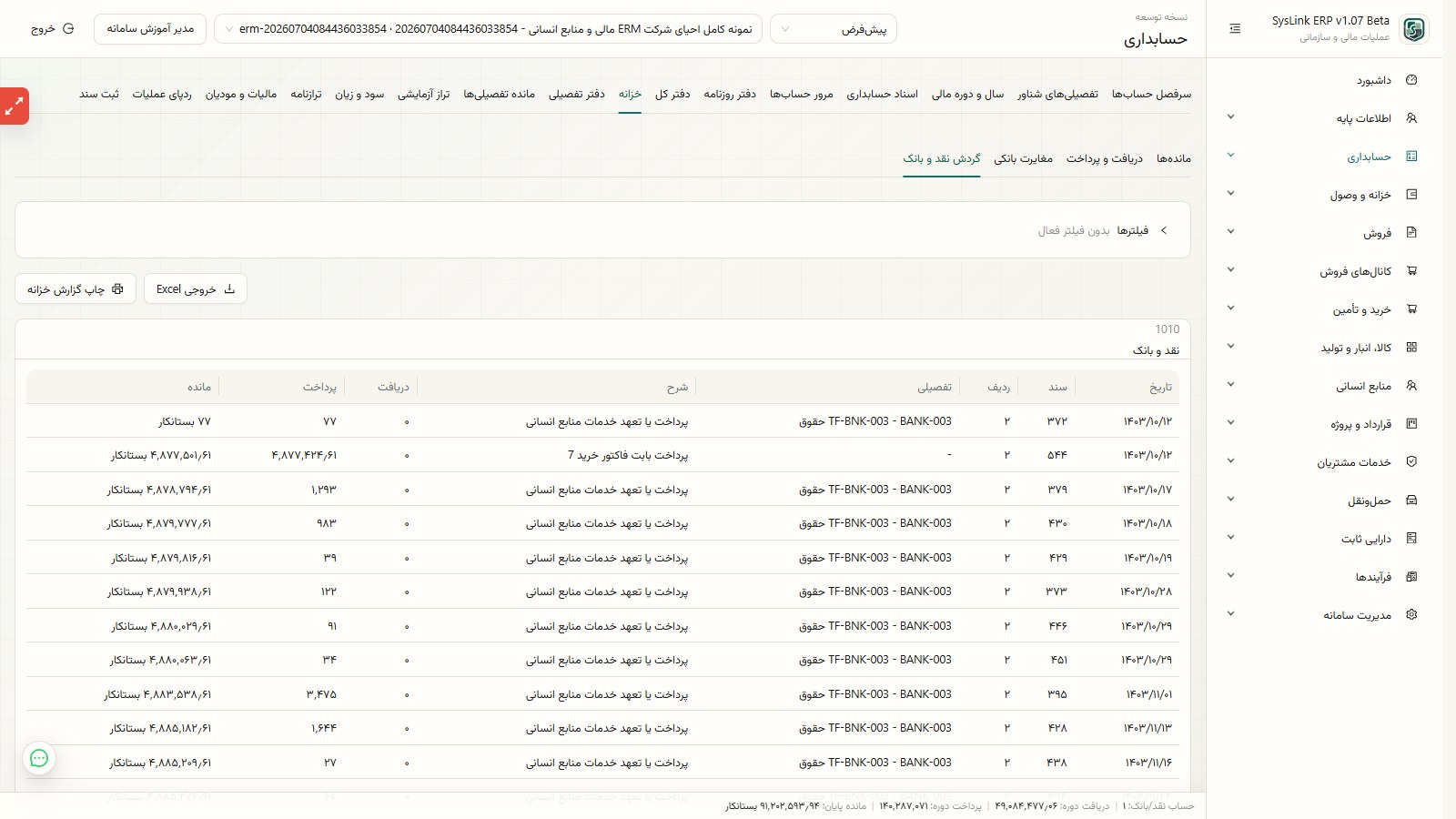Click the قرارداد و پروژه sidebar icon
1456x819 pixels.
point(1411,424)
